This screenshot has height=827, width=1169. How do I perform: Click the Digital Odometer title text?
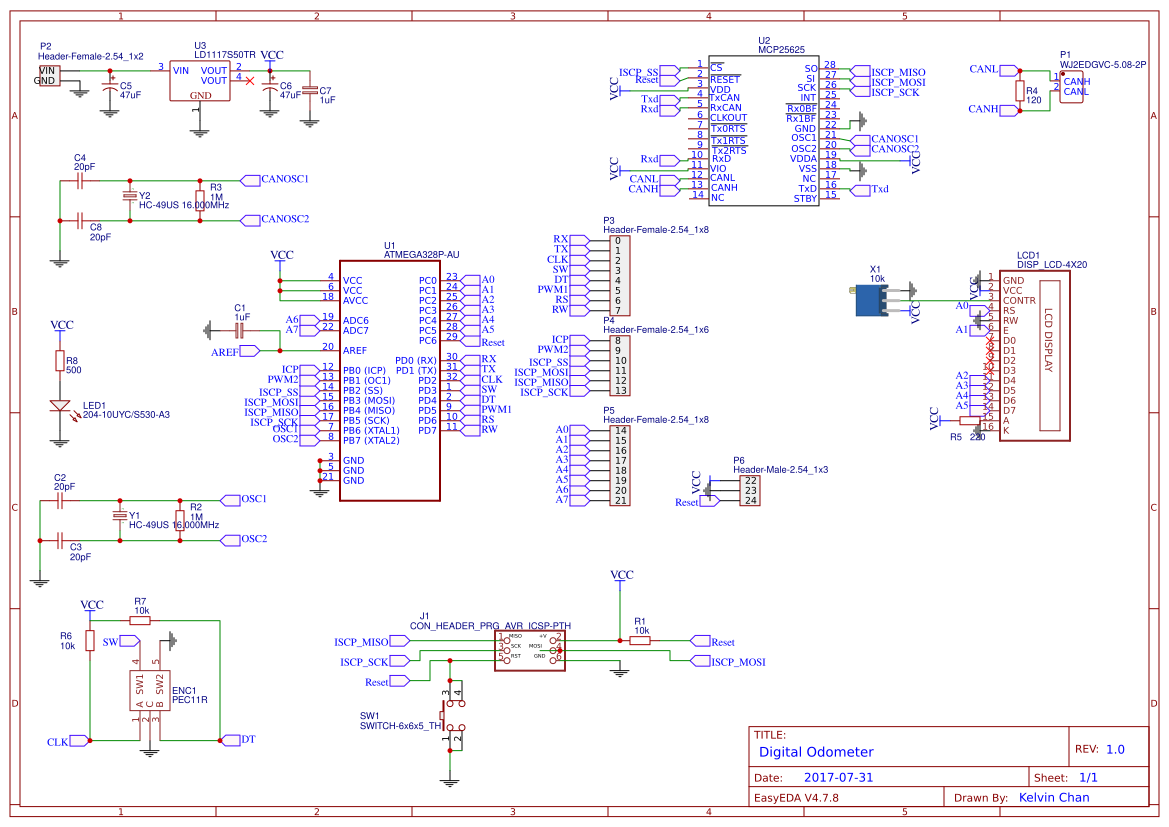(815, 752)
